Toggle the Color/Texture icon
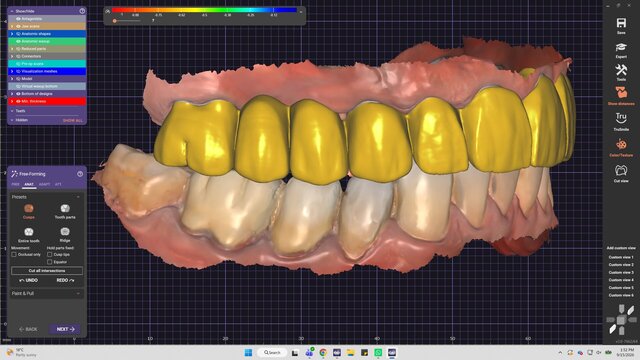640x360 pixels. point(621,144)
